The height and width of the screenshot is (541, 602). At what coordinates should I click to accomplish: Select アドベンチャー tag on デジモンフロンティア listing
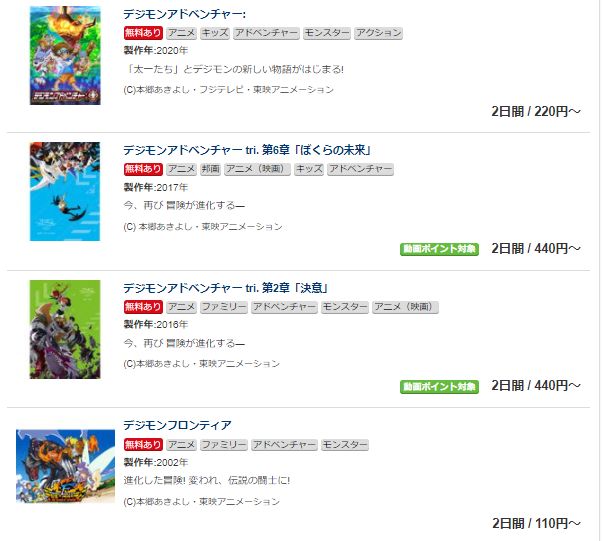[x=284, y=445]
